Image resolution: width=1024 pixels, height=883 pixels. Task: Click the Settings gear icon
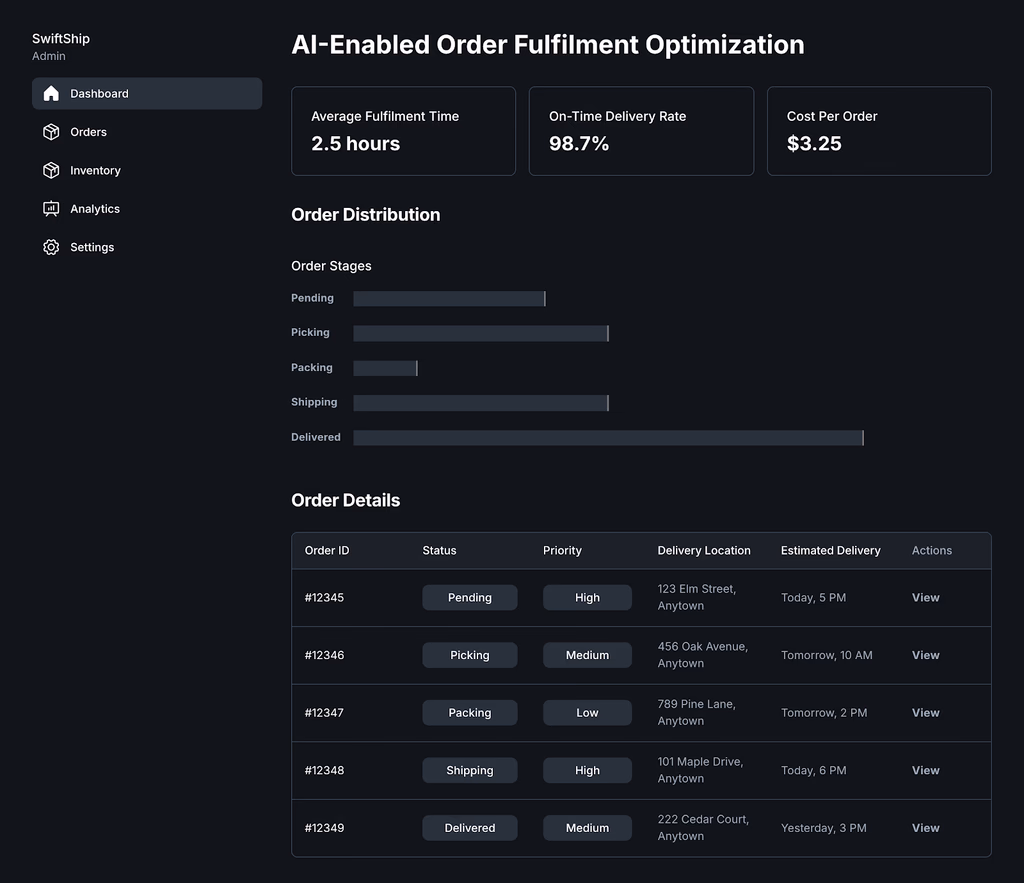tap(51, 248)
